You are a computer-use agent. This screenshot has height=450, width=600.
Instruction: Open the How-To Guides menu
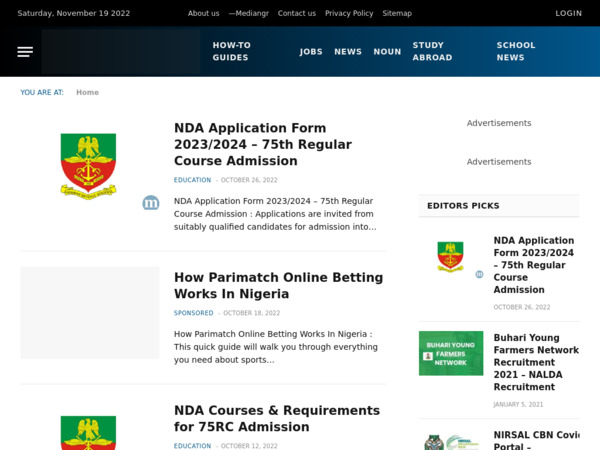pyautogui.click(x=232, y=52)
